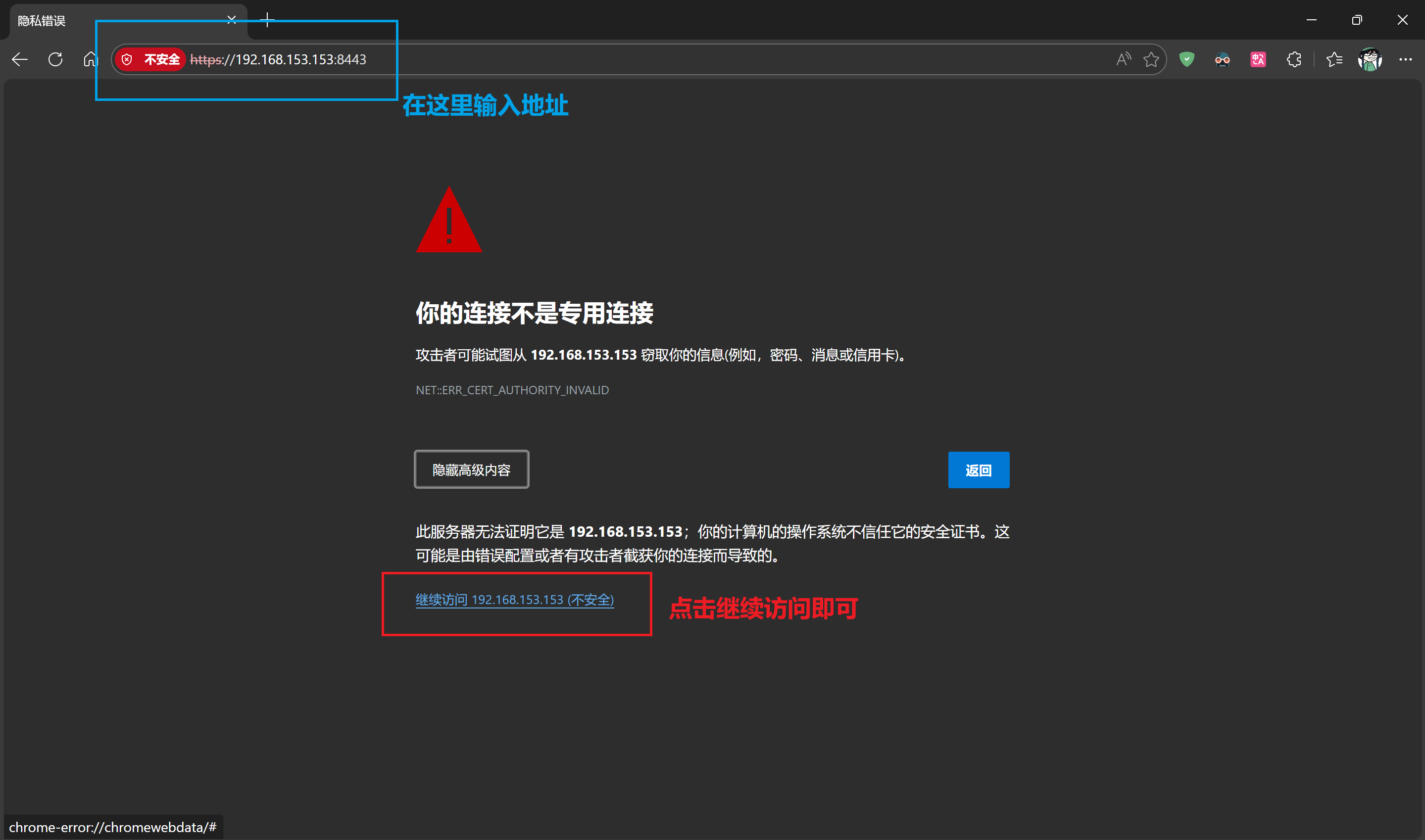Click the 不安全 security badge

[x=150, y=59]
